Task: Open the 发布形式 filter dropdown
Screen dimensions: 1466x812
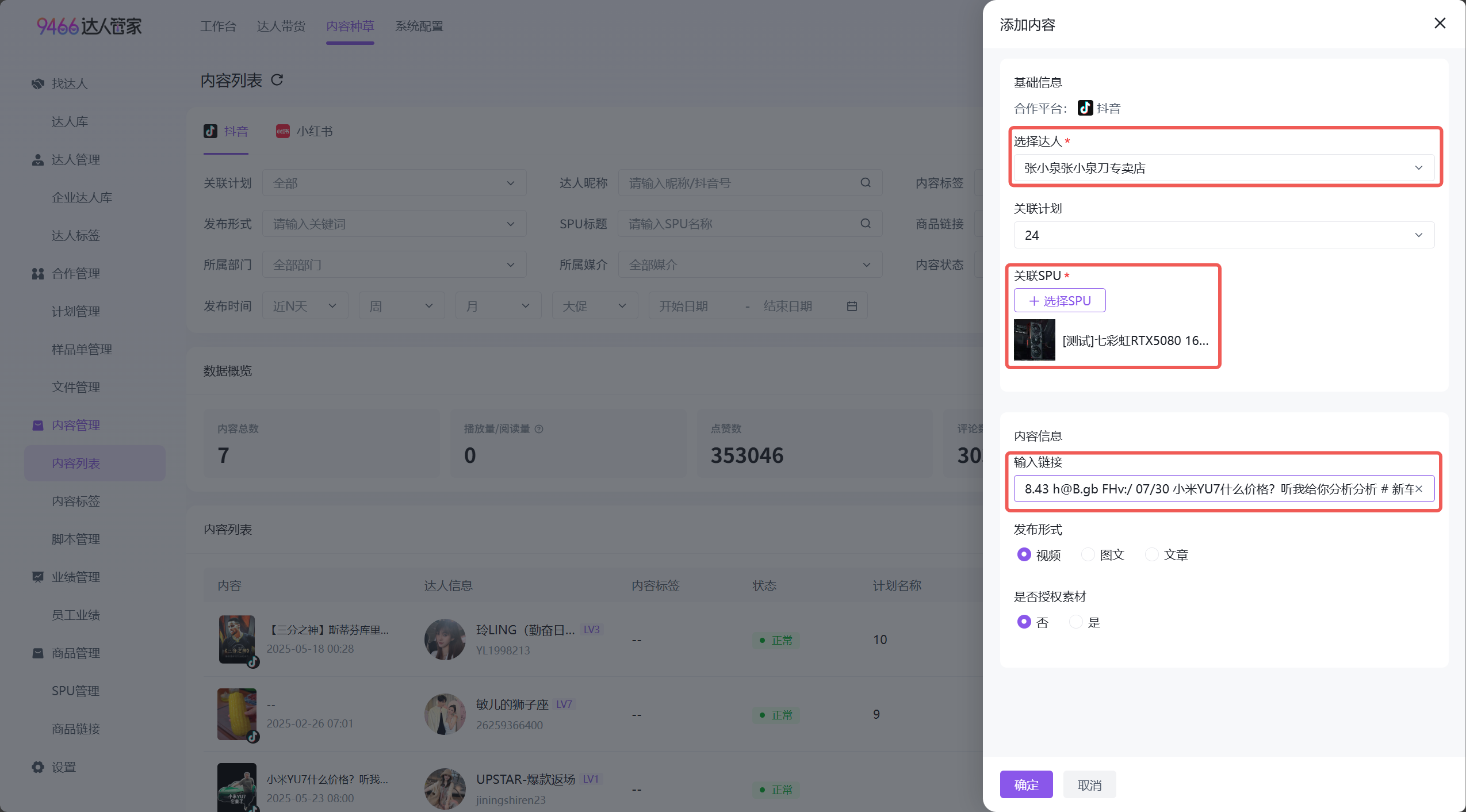Action: 395,224
